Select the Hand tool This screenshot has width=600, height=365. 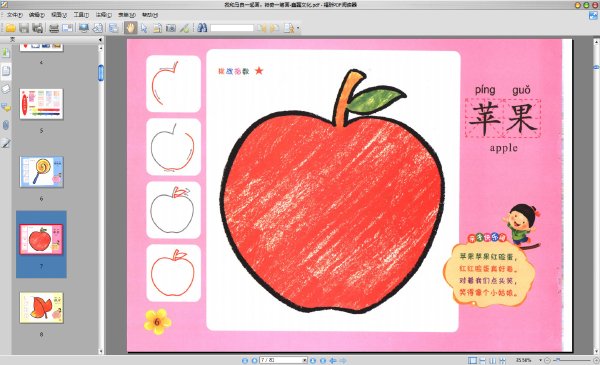pyautogui.click(x=130, y=28)
